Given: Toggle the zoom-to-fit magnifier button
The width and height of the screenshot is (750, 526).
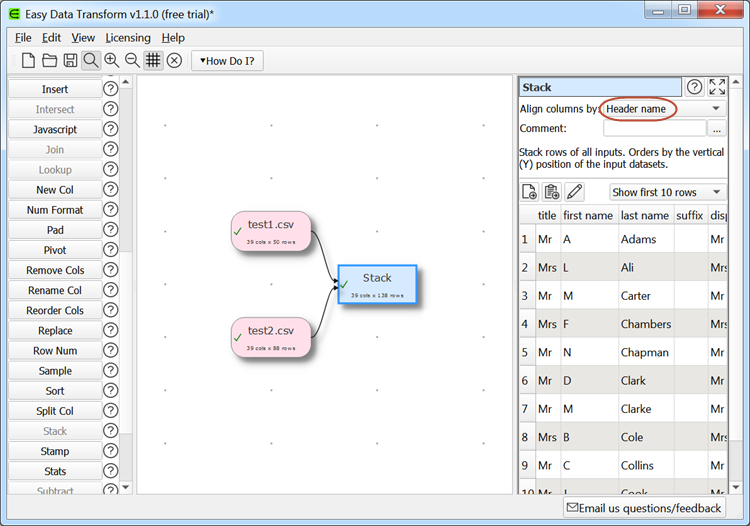Looking at the screenshot, I should pos(91,61).
